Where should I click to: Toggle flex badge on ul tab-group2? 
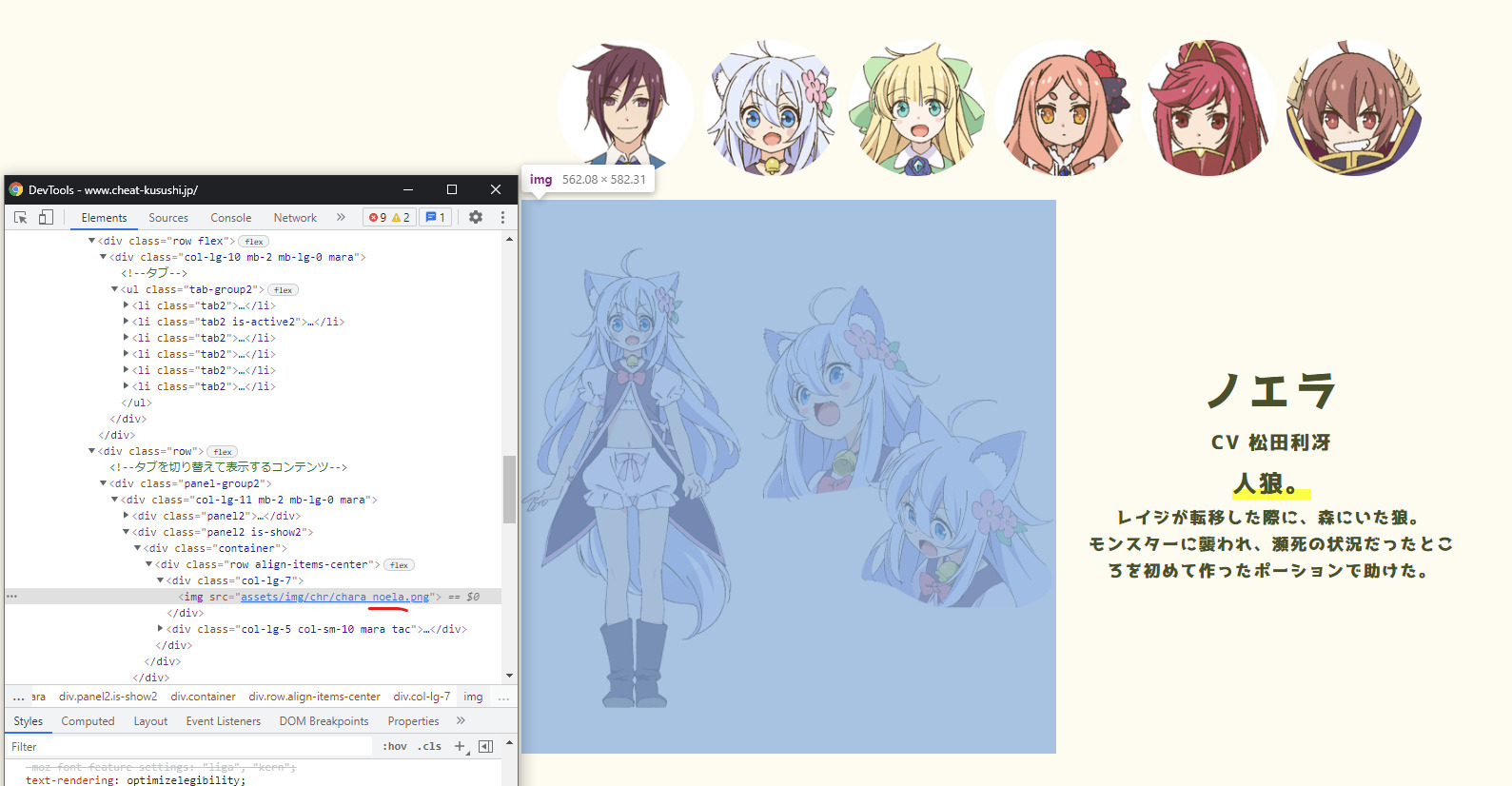coord(283,290)
